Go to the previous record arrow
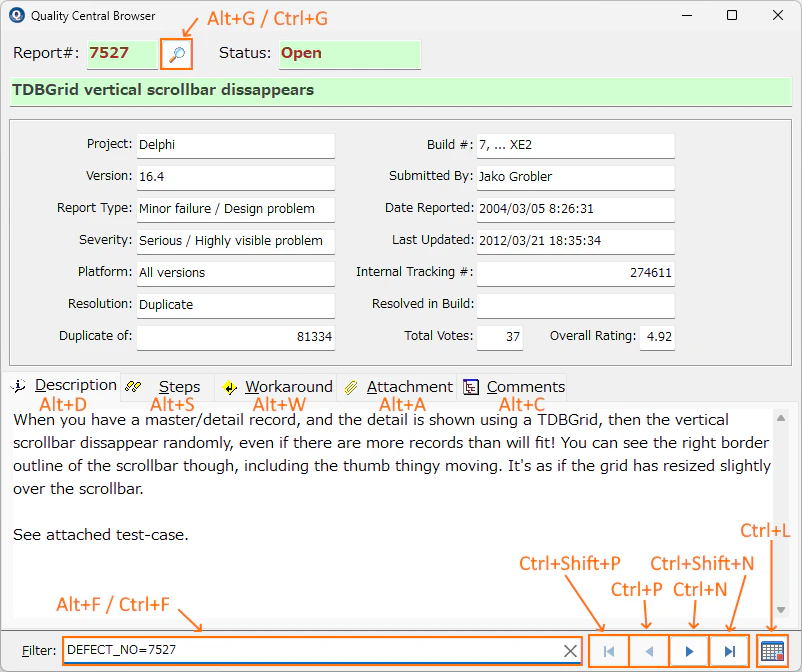This screenshot has width=802, height=672. [649, 651]
